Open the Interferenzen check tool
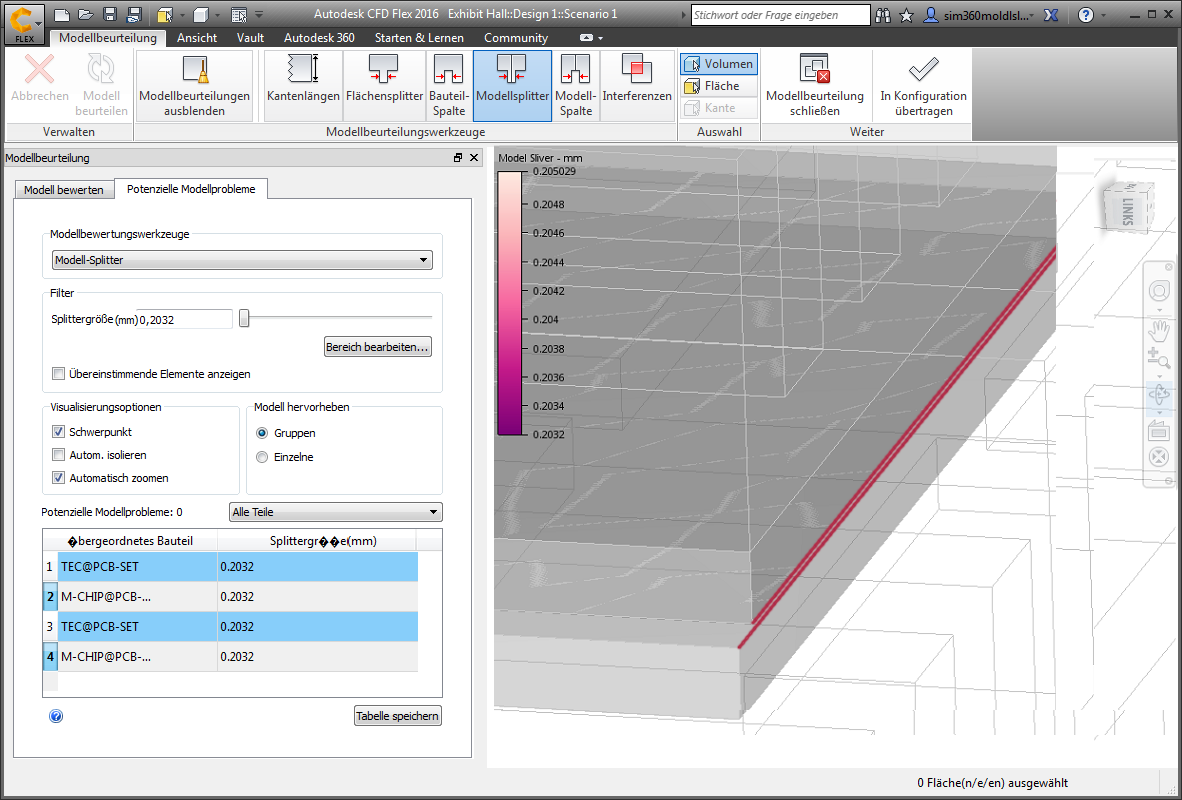 [x=637, y=85]
